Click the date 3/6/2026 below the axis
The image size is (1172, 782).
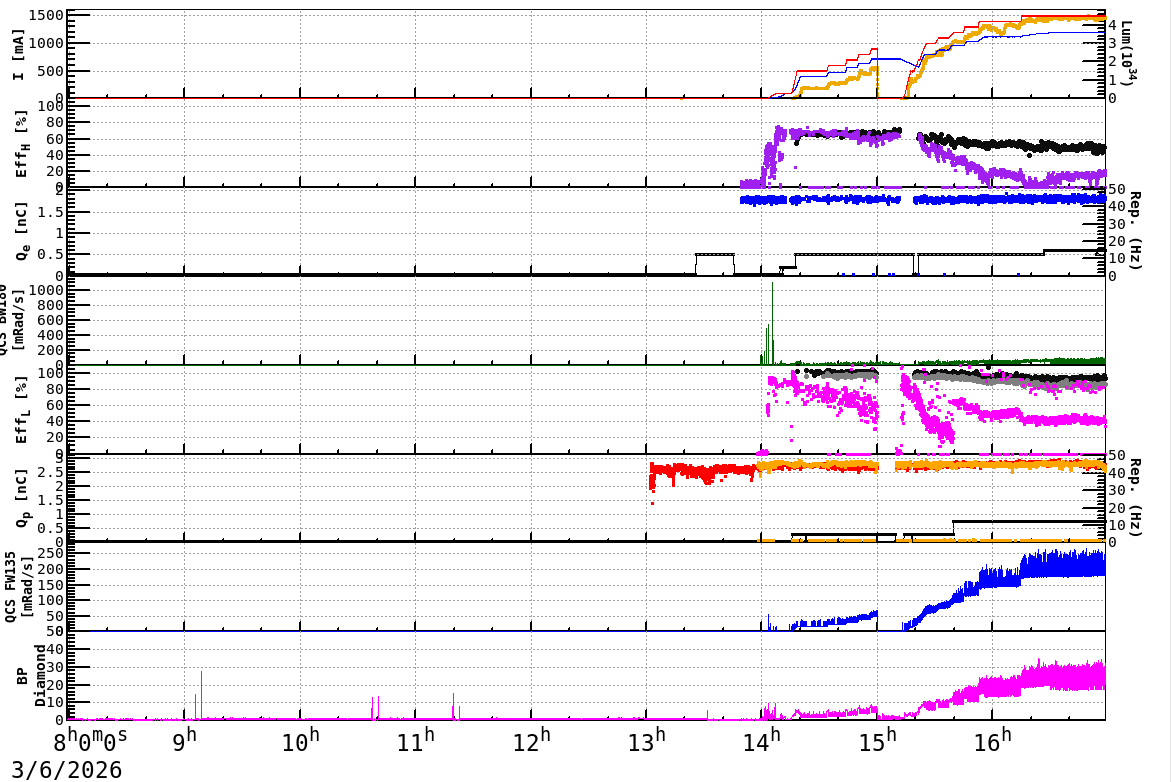67,769
